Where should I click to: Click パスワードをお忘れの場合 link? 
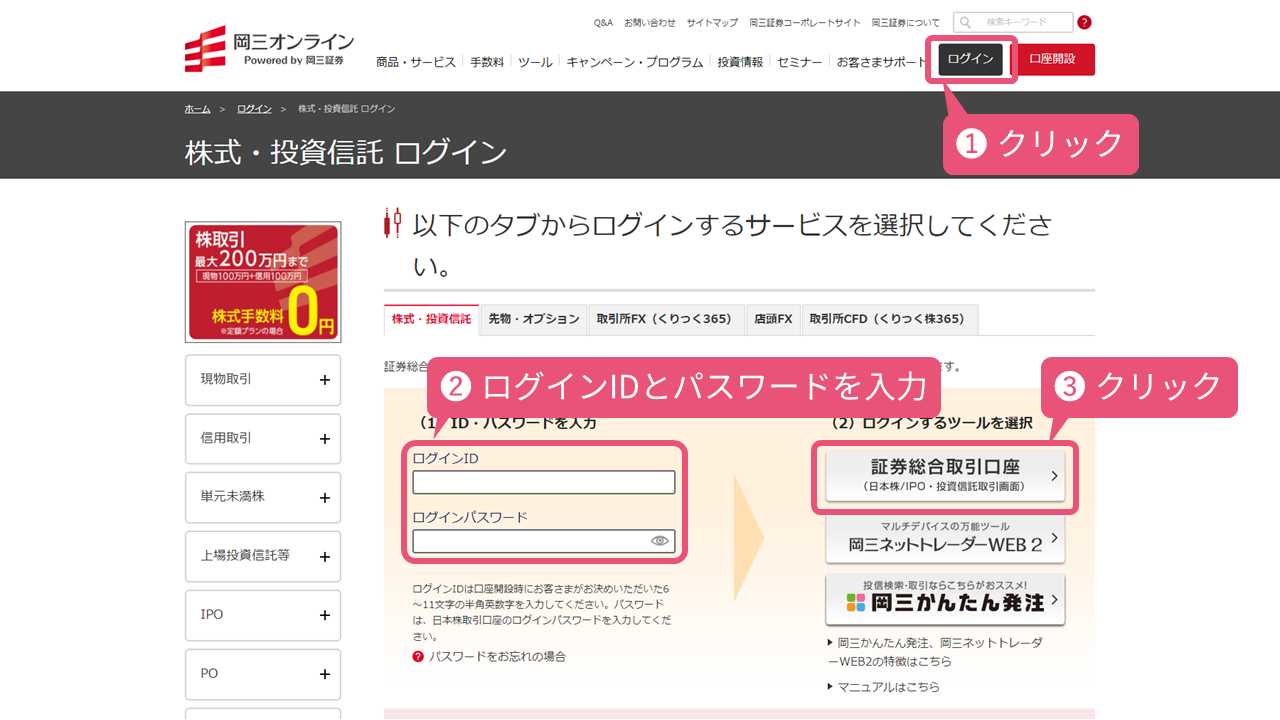click(x=498, y=657)
